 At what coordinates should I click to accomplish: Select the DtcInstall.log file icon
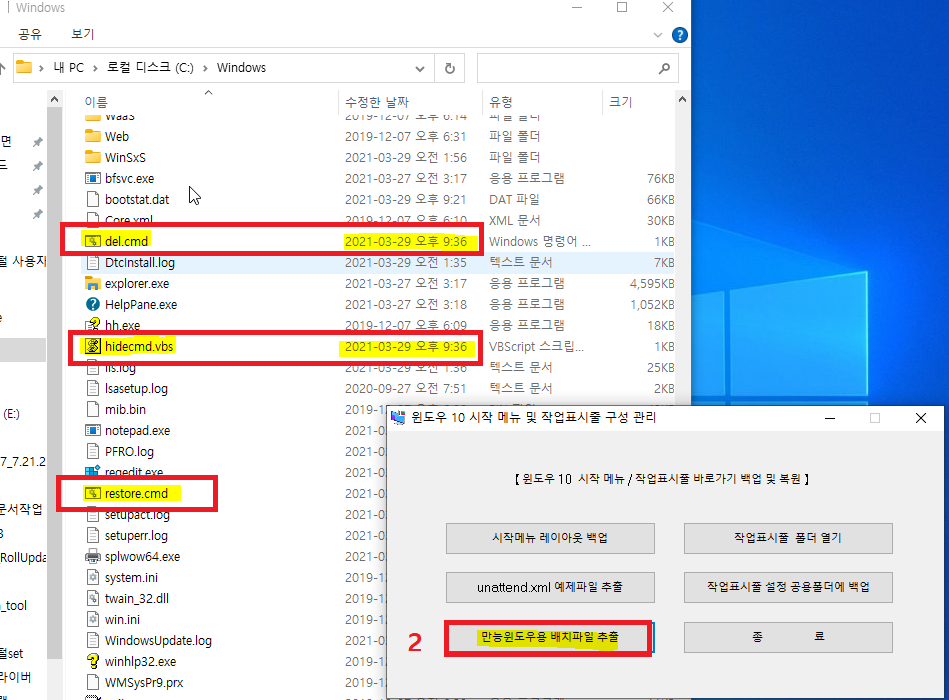[93, 263]
